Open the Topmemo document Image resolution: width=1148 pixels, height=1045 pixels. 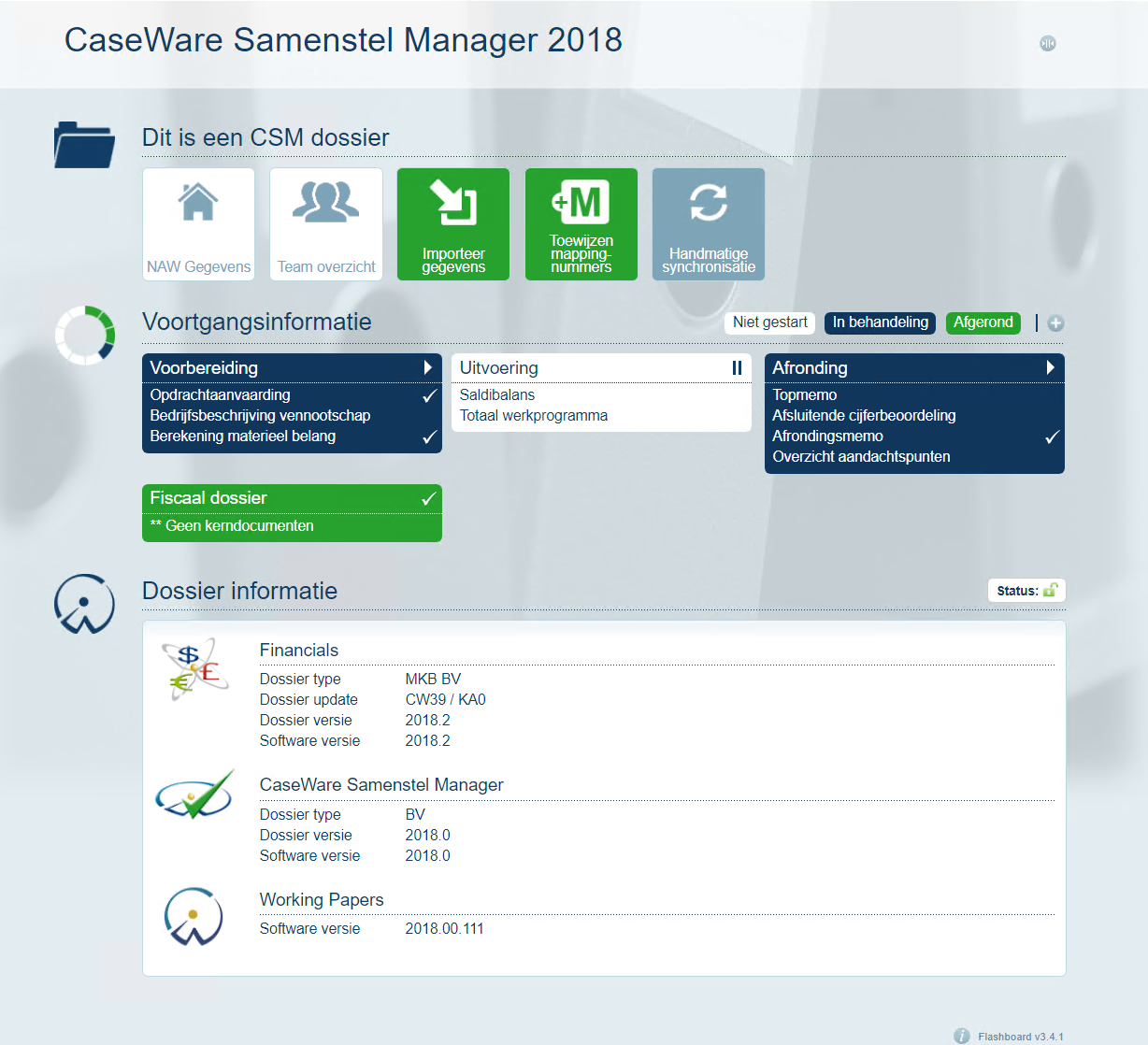click(805, 395)
